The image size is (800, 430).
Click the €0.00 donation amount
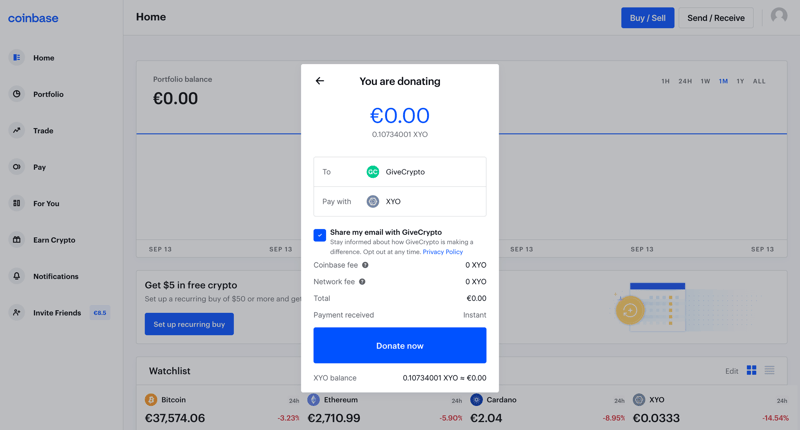coord(399,115)
